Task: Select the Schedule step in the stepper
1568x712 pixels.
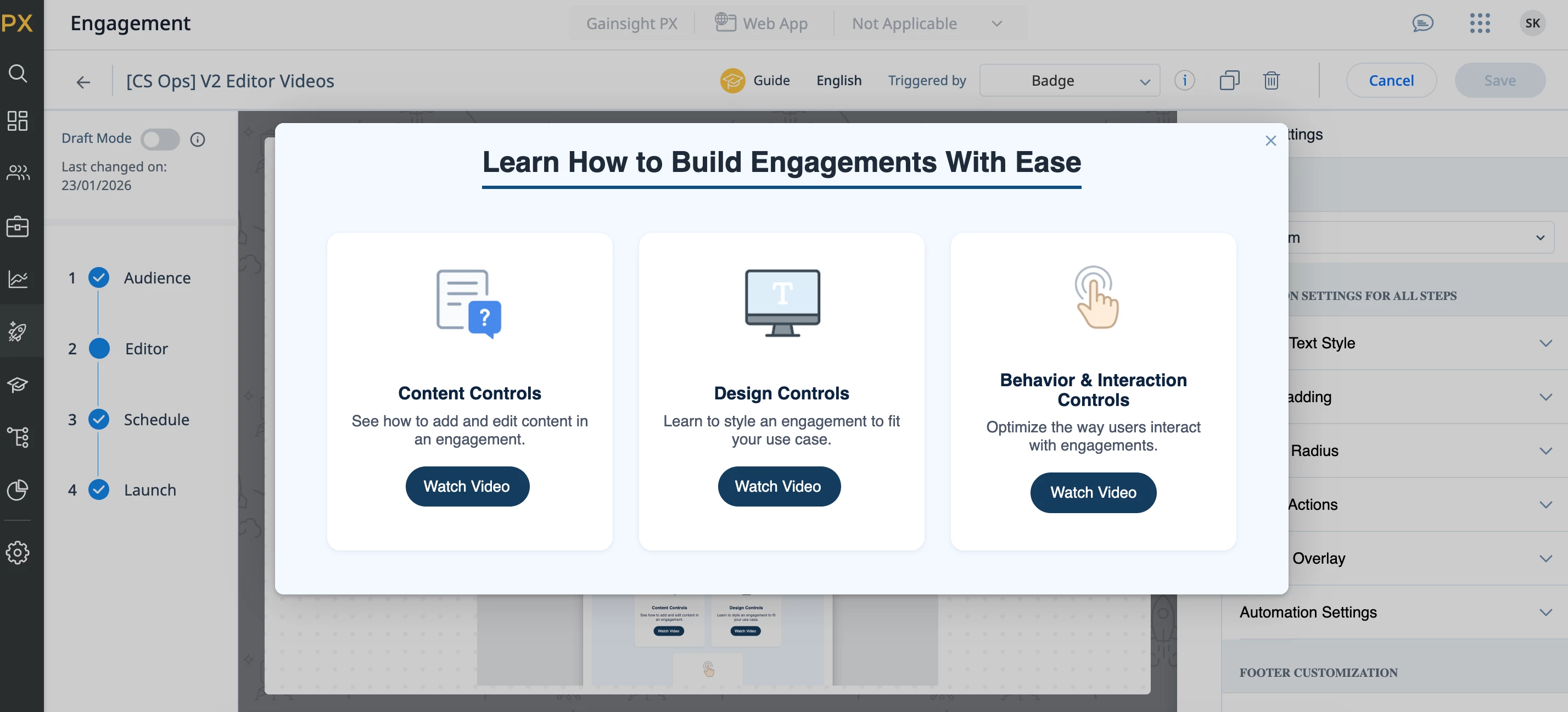Action: [x=156, y=419]
